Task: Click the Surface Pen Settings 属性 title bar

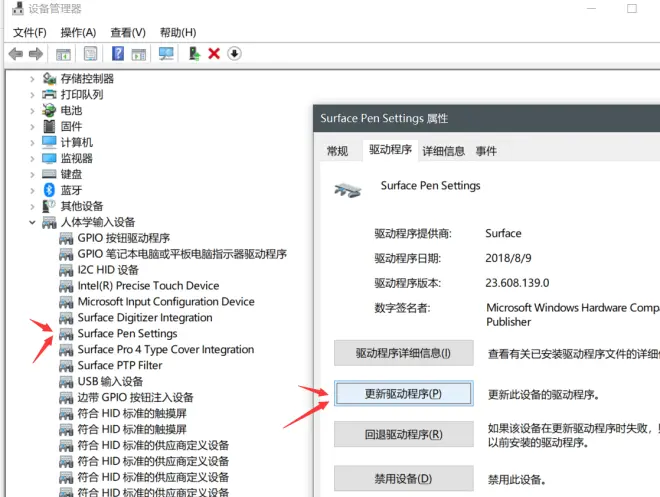Action: tap(486, 119)
